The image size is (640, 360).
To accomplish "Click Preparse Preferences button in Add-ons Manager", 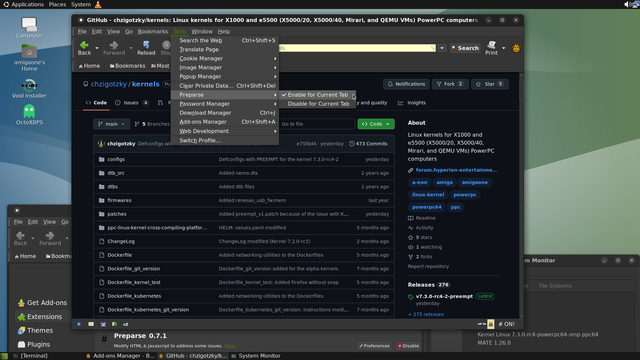I will (374, 346).
